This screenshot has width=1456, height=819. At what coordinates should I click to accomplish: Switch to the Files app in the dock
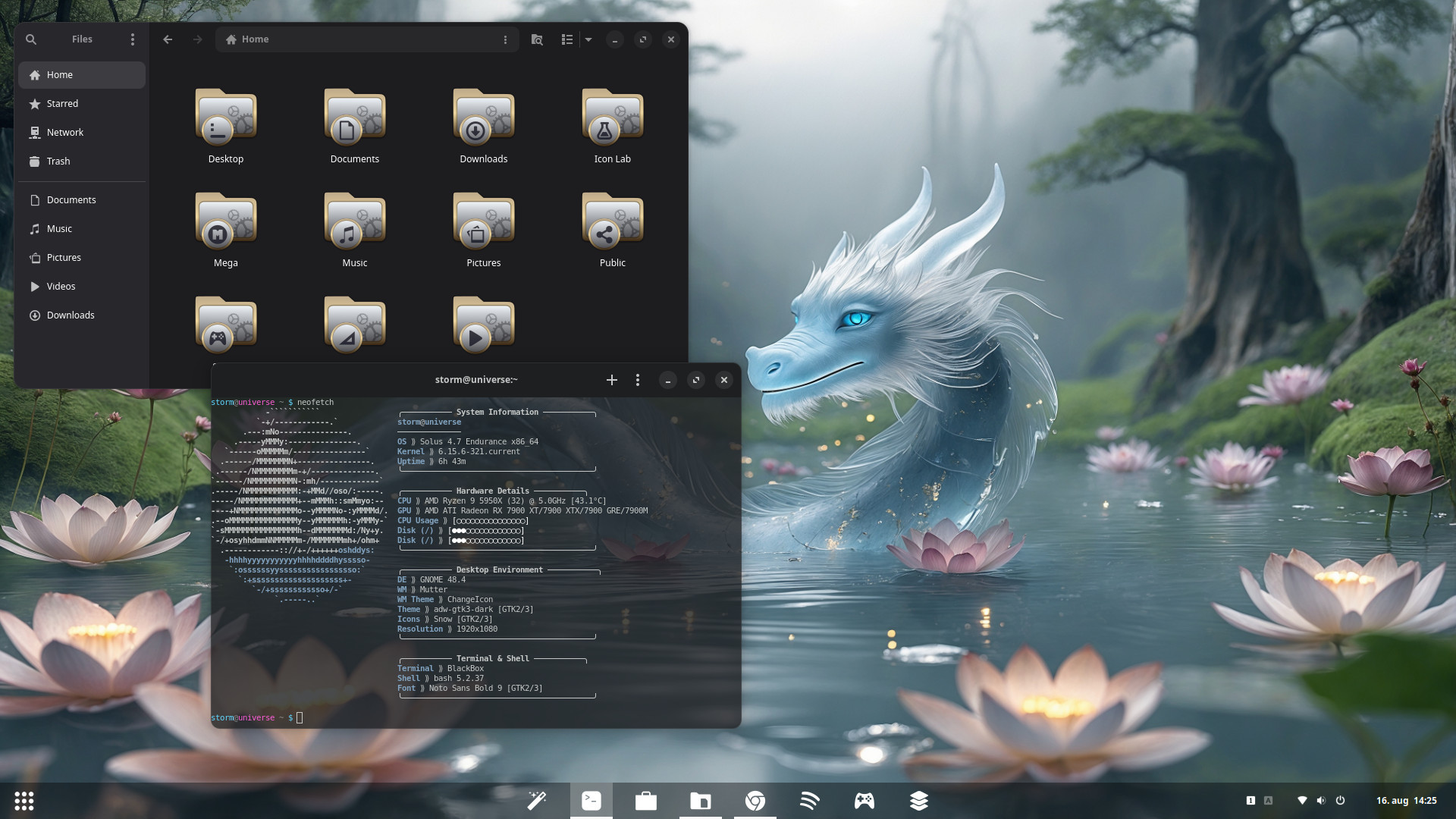click(701, 801)
